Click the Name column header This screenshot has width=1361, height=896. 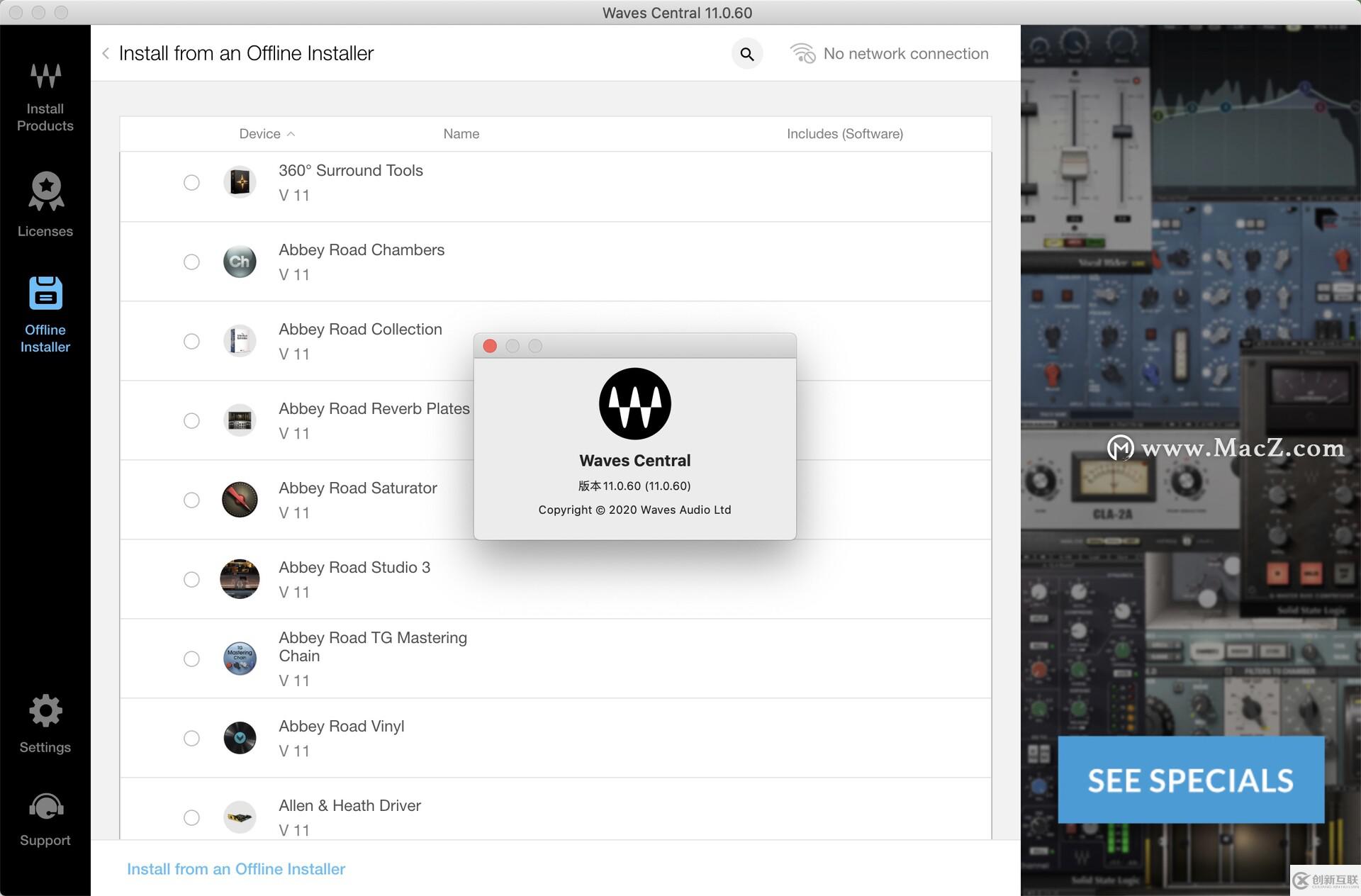461,134
